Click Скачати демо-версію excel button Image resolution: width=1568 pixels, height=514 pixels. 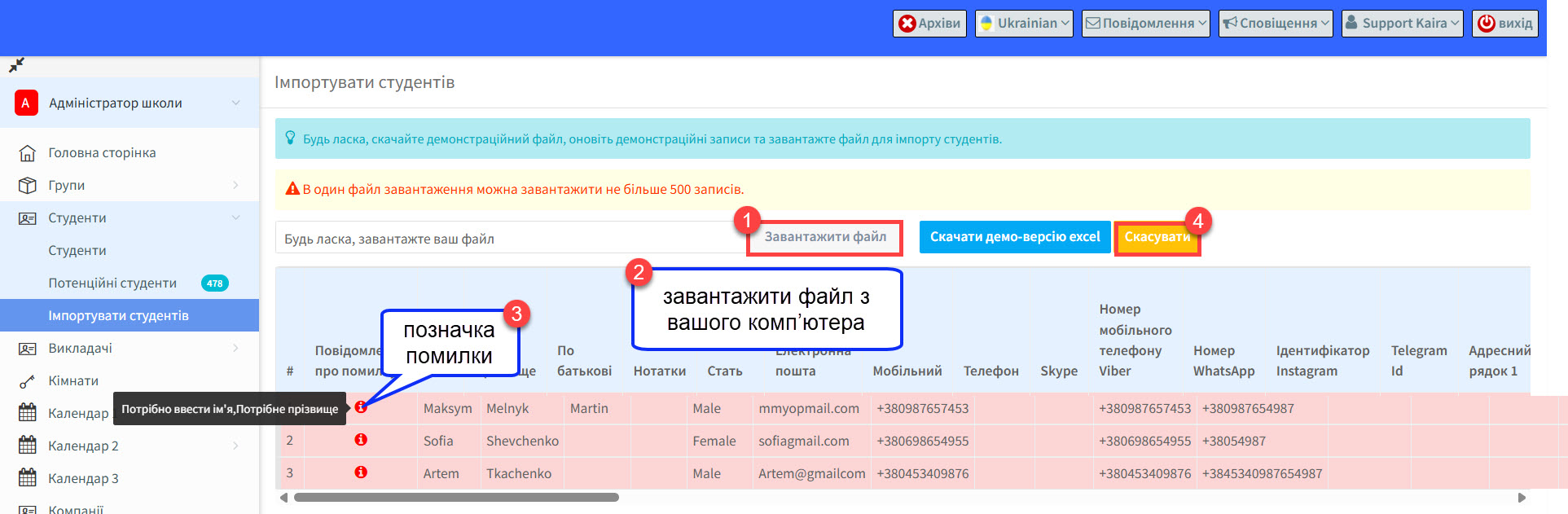[x=1015, y=237]
